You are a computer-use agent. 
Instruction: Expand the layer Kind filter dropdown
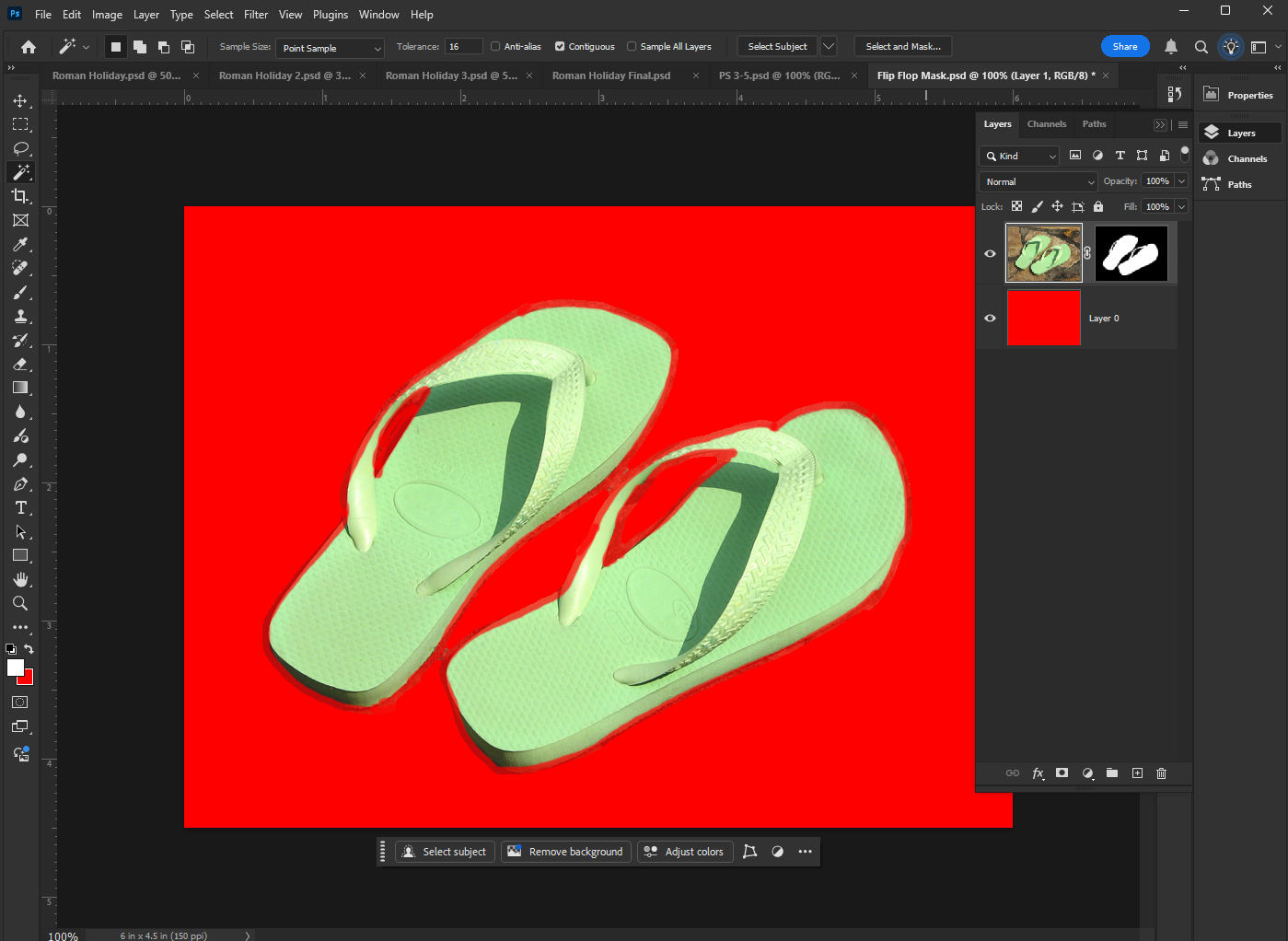point(1020,157)
